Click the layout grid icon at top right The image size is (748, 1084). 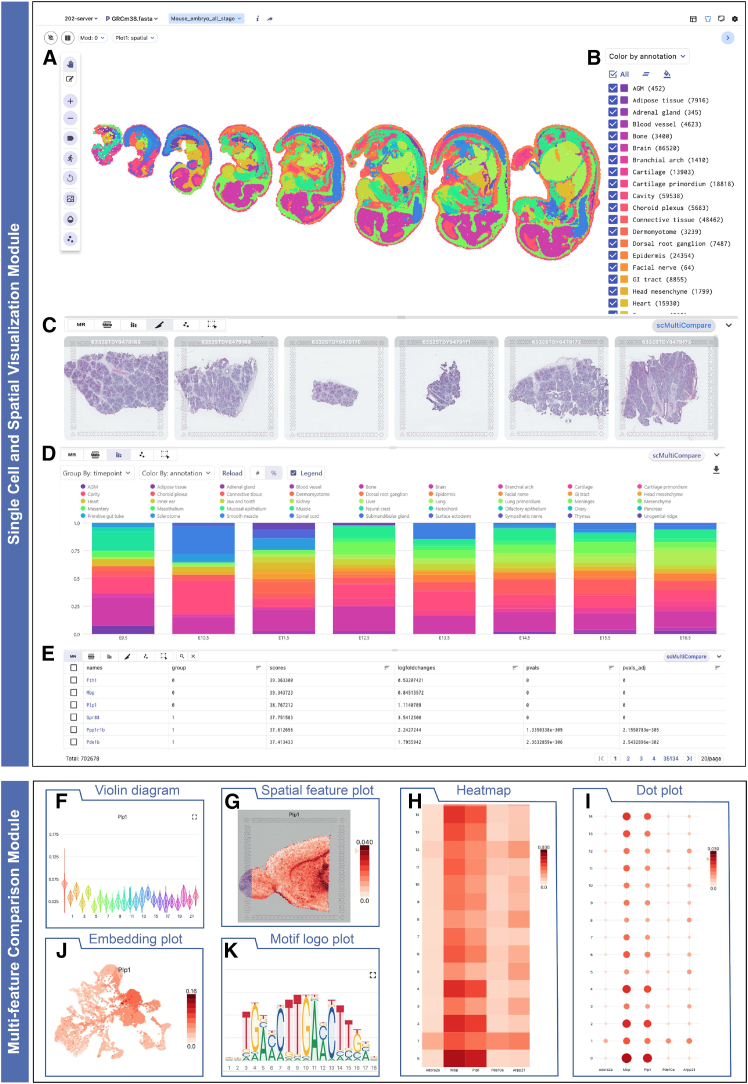[x=693, y=19]
